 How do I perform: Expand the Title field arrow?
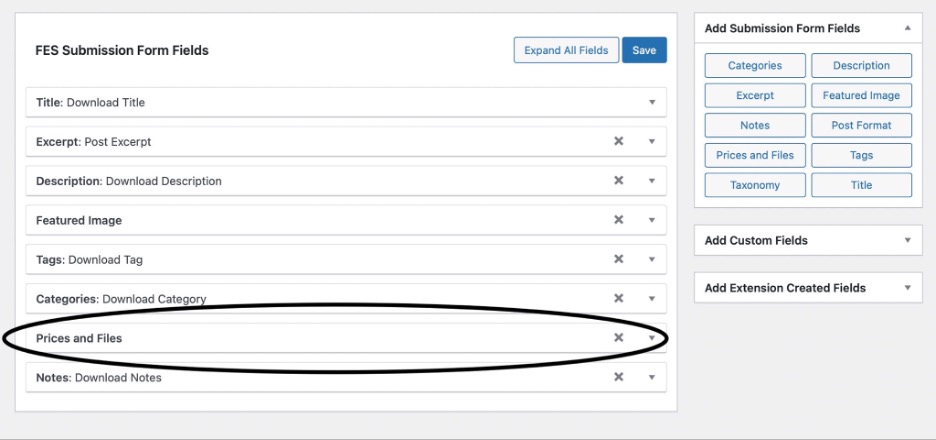click(652, 103)
